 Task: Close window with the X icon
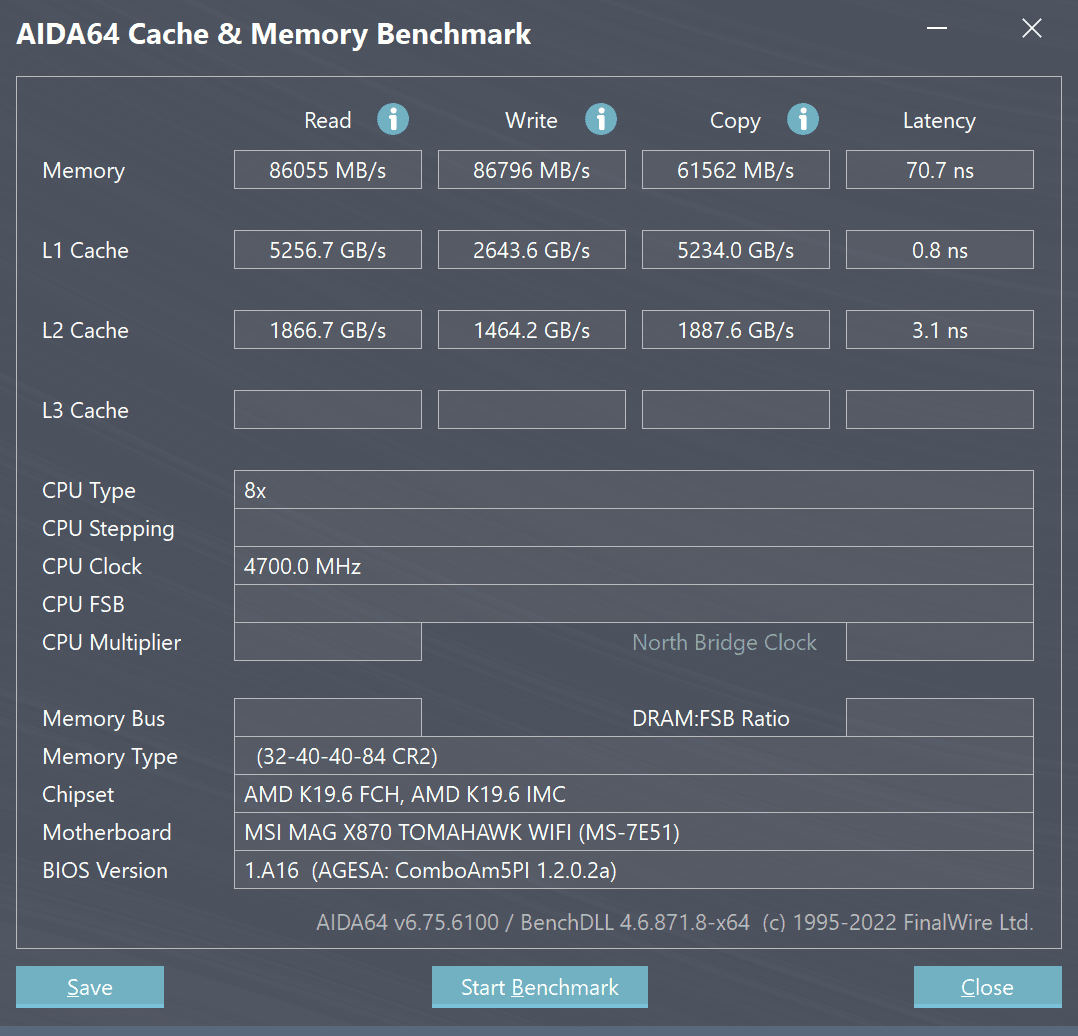(x=1031, y=28)
